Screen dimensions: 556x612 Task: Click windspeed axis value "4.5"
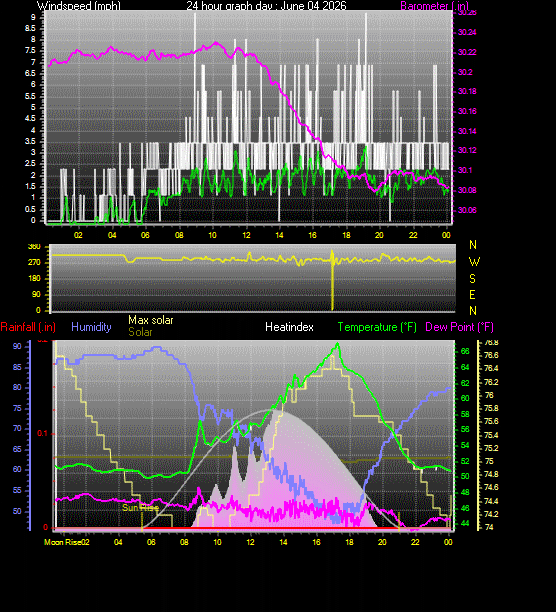click(x=30, y=119)
